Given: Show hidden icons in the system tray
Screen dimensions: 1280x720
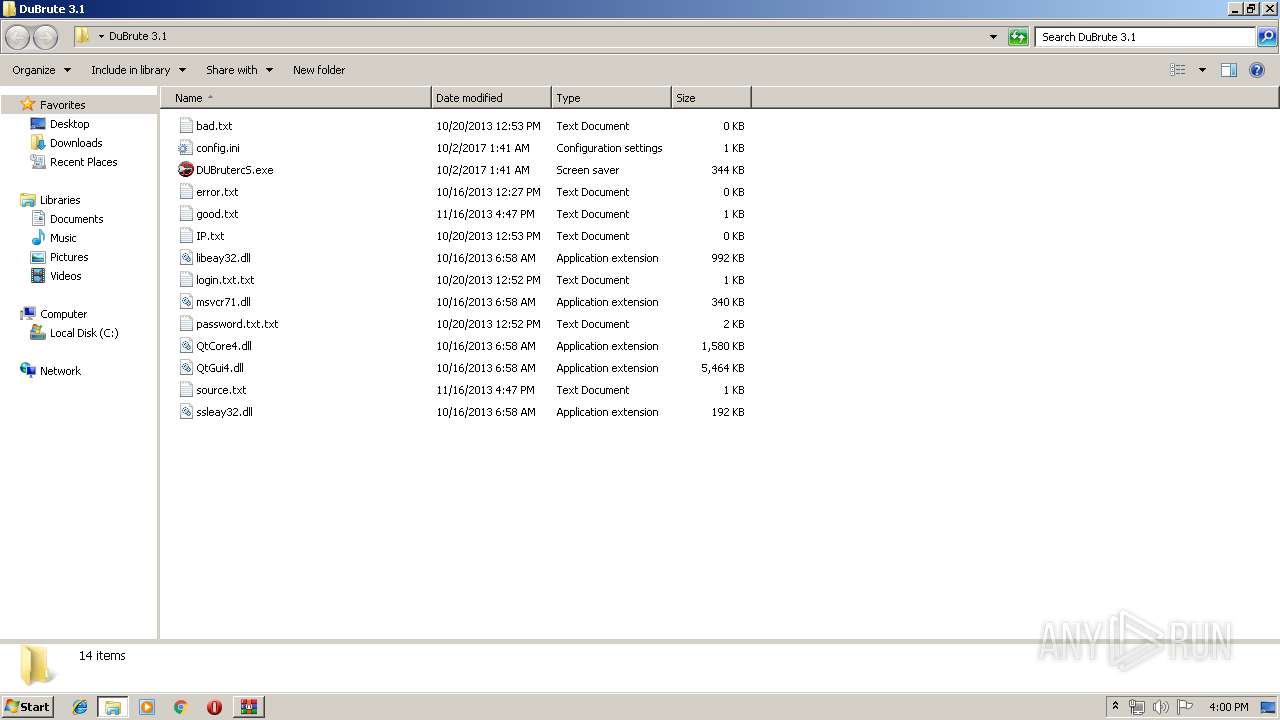Looking at the screenshot, I should coord(1115,707).
